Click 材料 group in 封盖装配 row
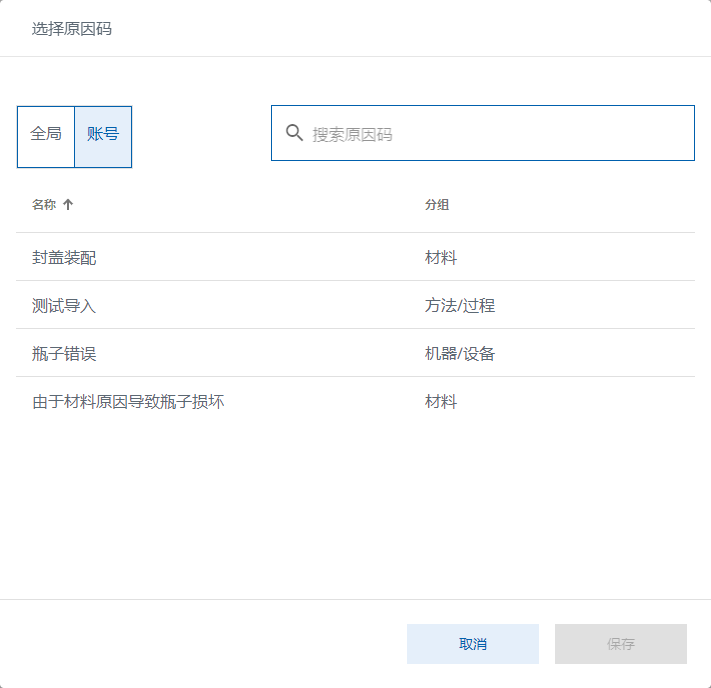 coord(441,257)
